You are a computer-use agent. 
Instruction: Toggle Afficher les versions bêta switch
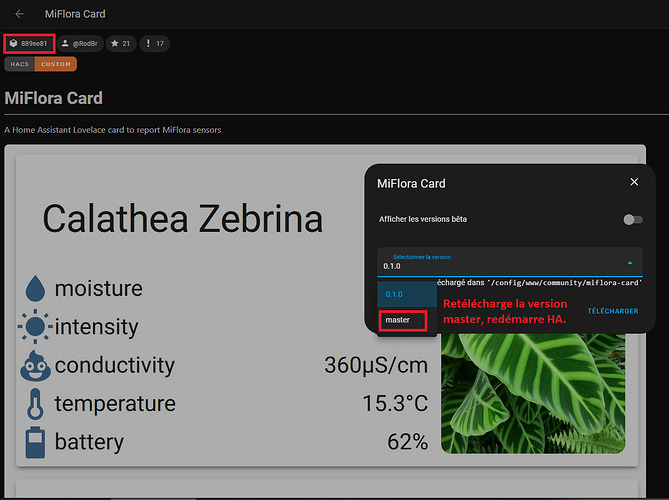pos(633,220)
